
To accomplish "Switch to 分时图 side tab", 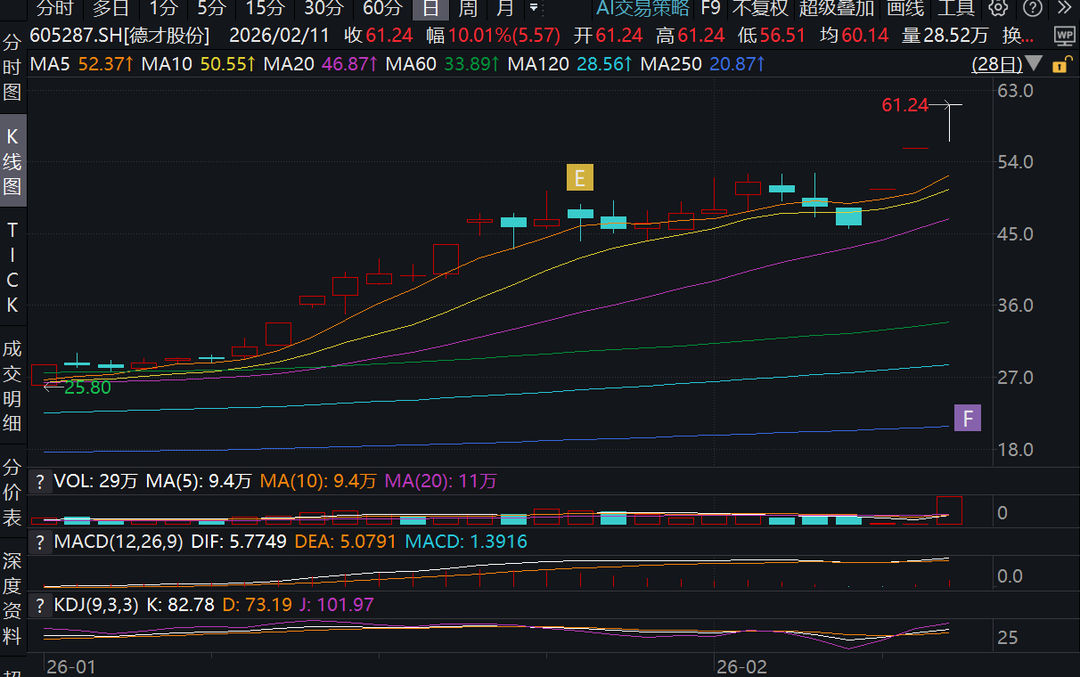I will [x=13, y=68].
